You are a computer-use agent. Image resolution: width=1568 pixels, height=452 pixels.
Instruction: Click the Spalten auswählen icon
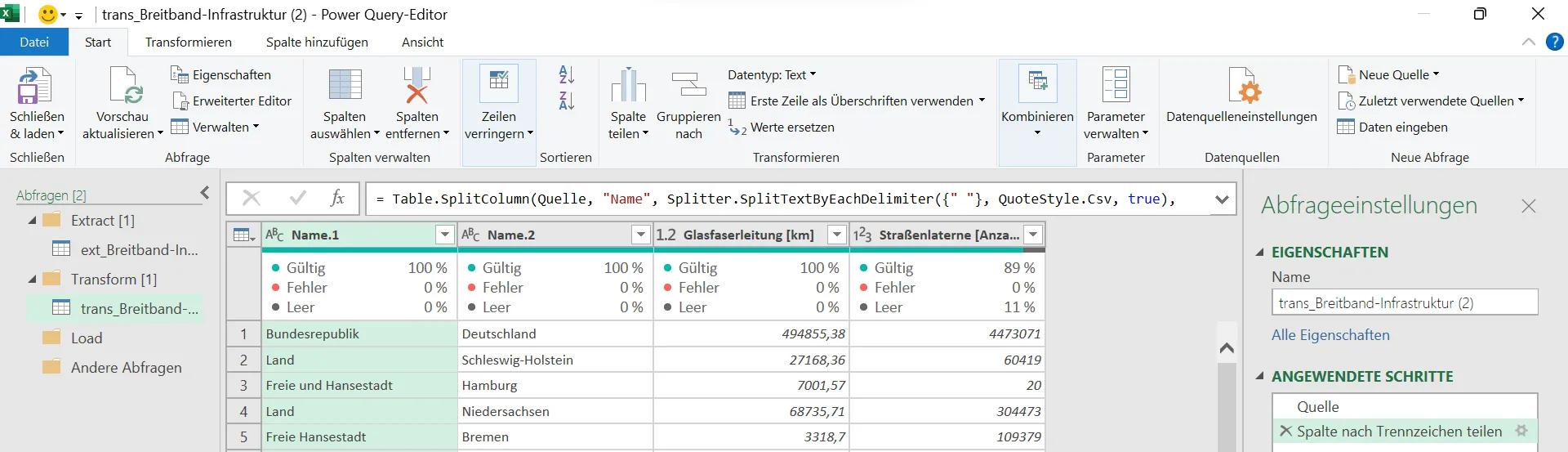(345, 84)
